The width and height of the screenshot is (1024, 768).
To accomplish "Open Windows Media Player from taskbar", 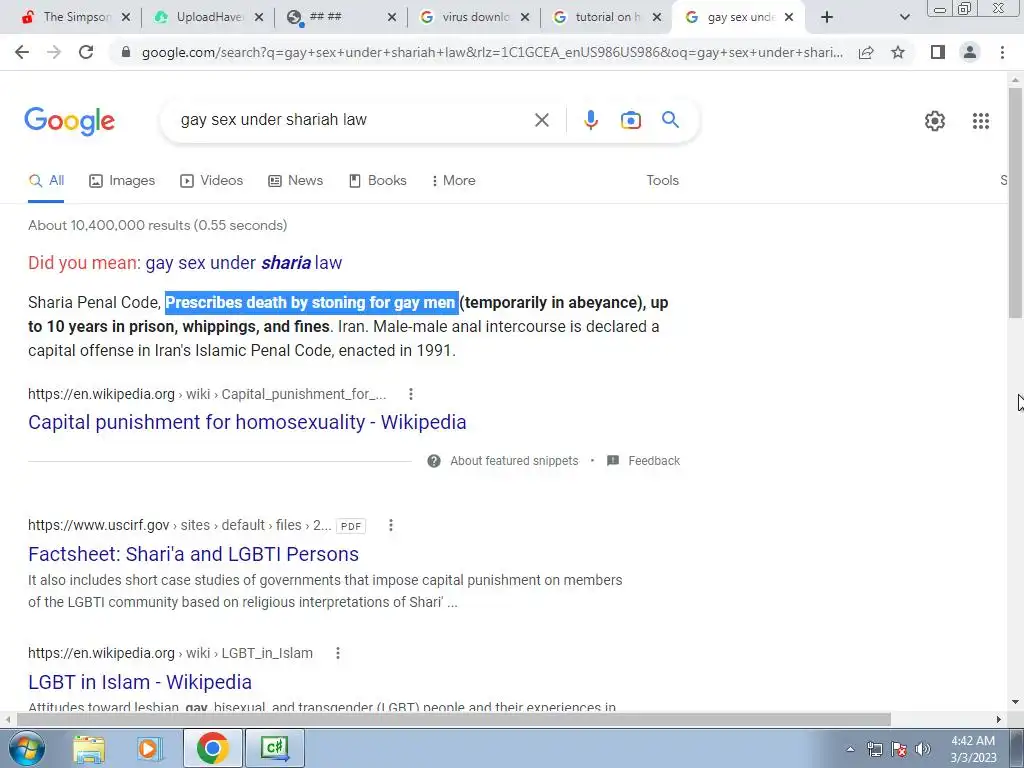I will click(148, 749).
